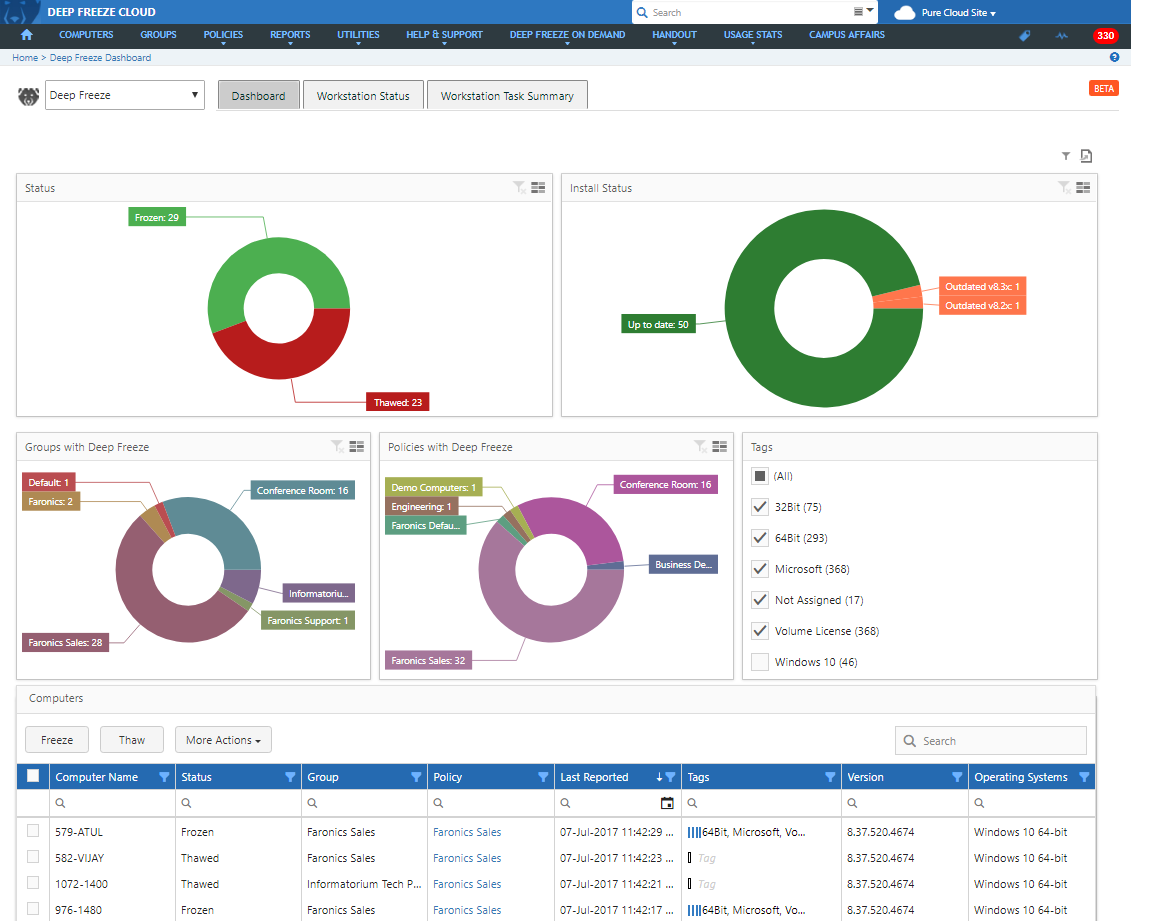Open the activity pulse icon in top bar
Viewport: 1152px width, 921px height.
click(1062, 36)
